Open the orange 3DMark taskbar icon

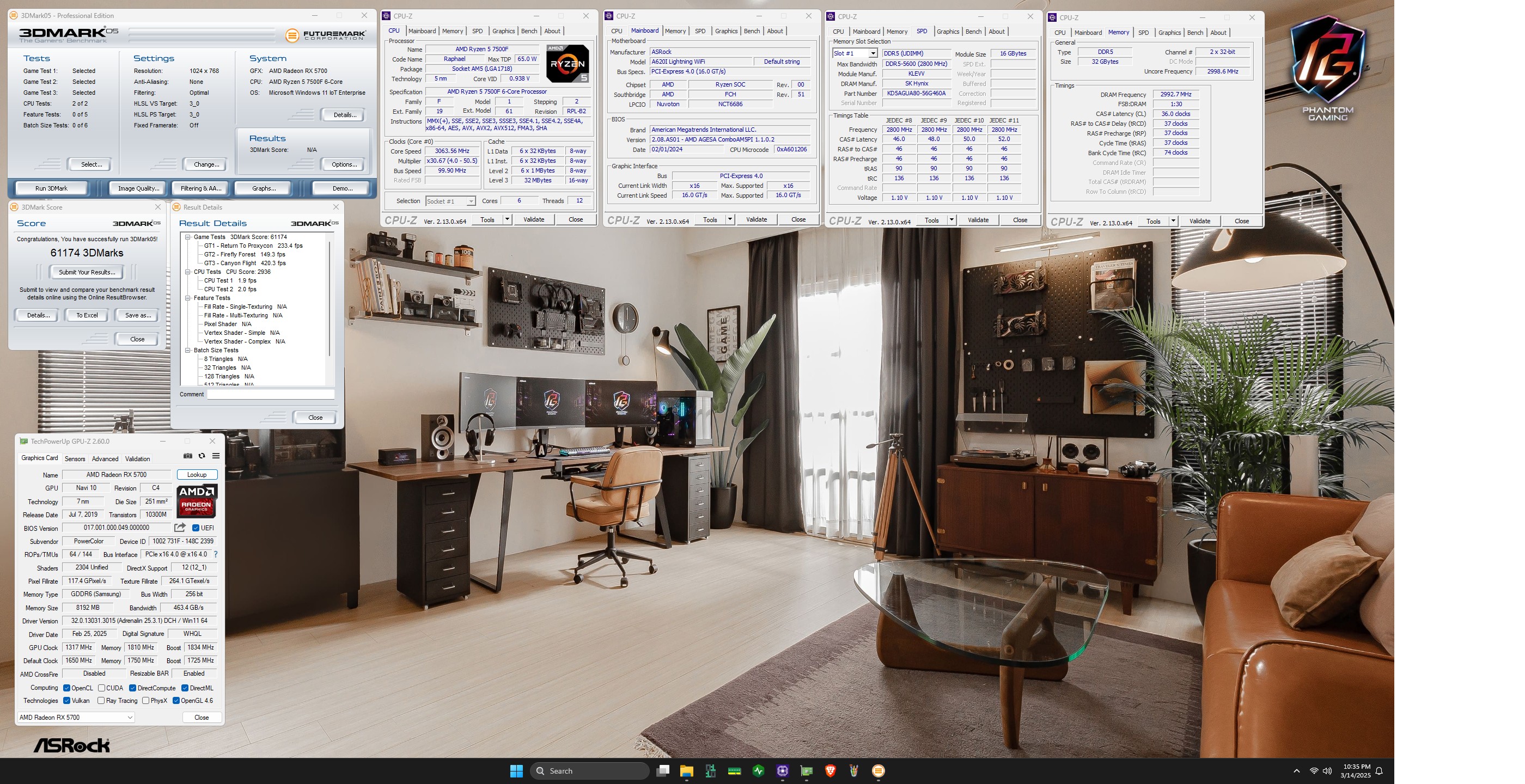point(879,770)
